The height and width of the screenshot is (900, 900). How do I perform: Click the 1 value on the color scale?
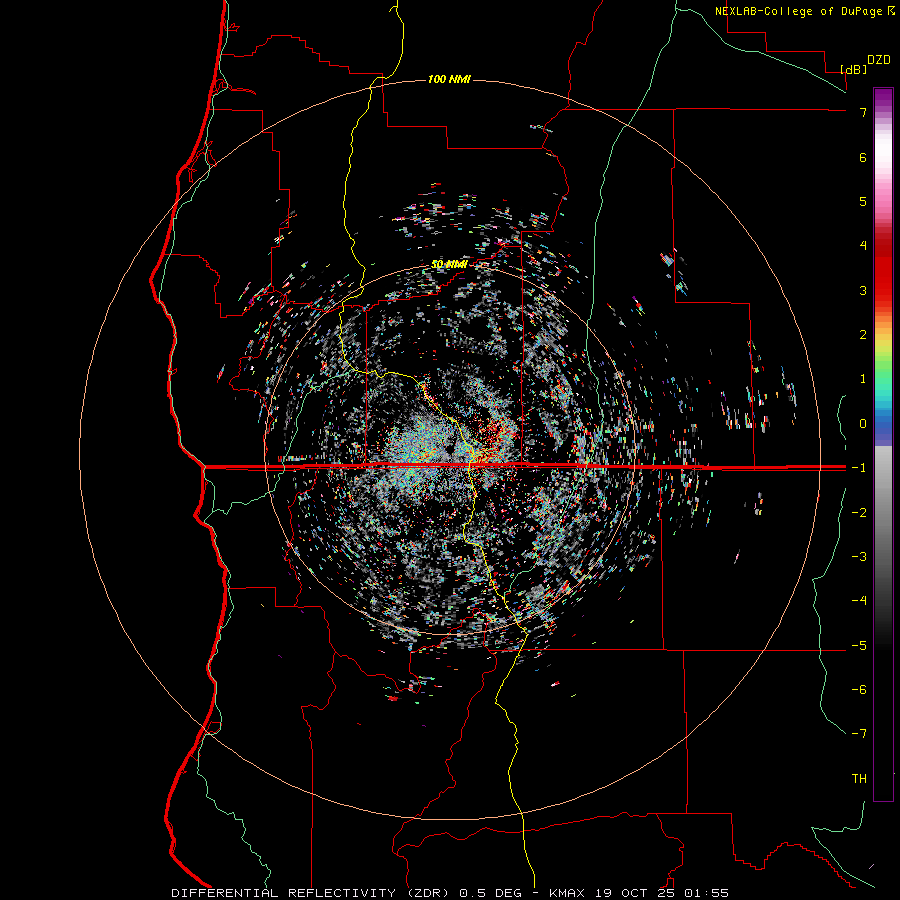tap(863, 379)
